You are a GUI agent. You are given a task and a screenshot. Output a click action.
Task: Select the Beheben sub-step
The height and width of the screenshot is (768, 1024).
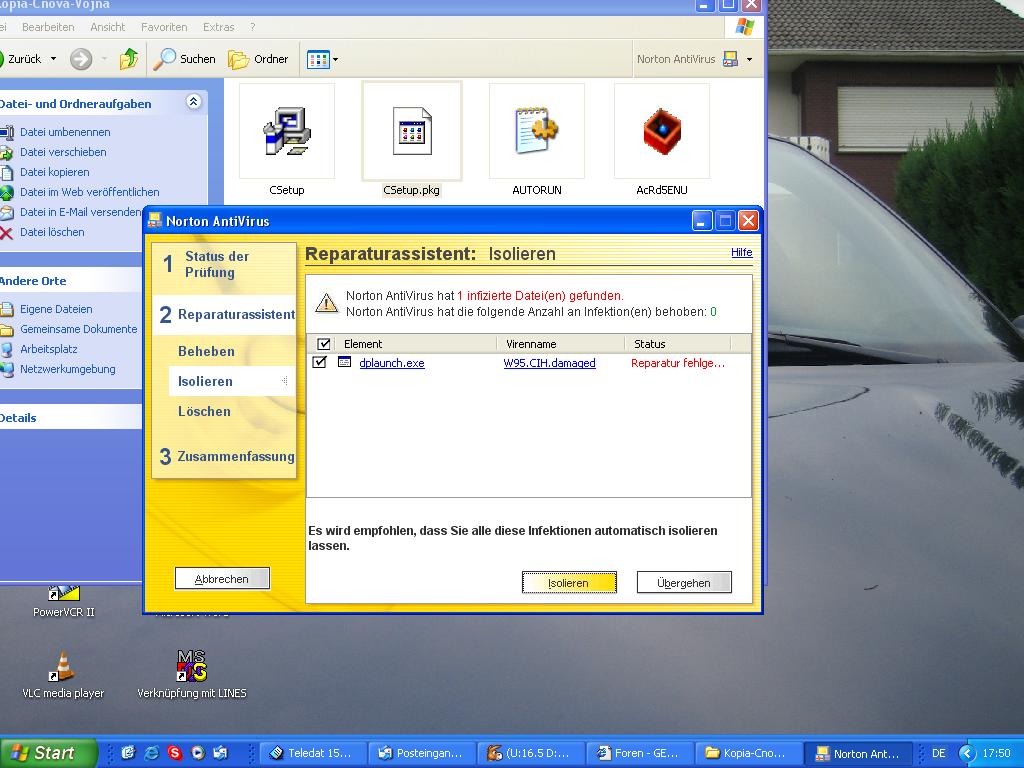point(206,351)
